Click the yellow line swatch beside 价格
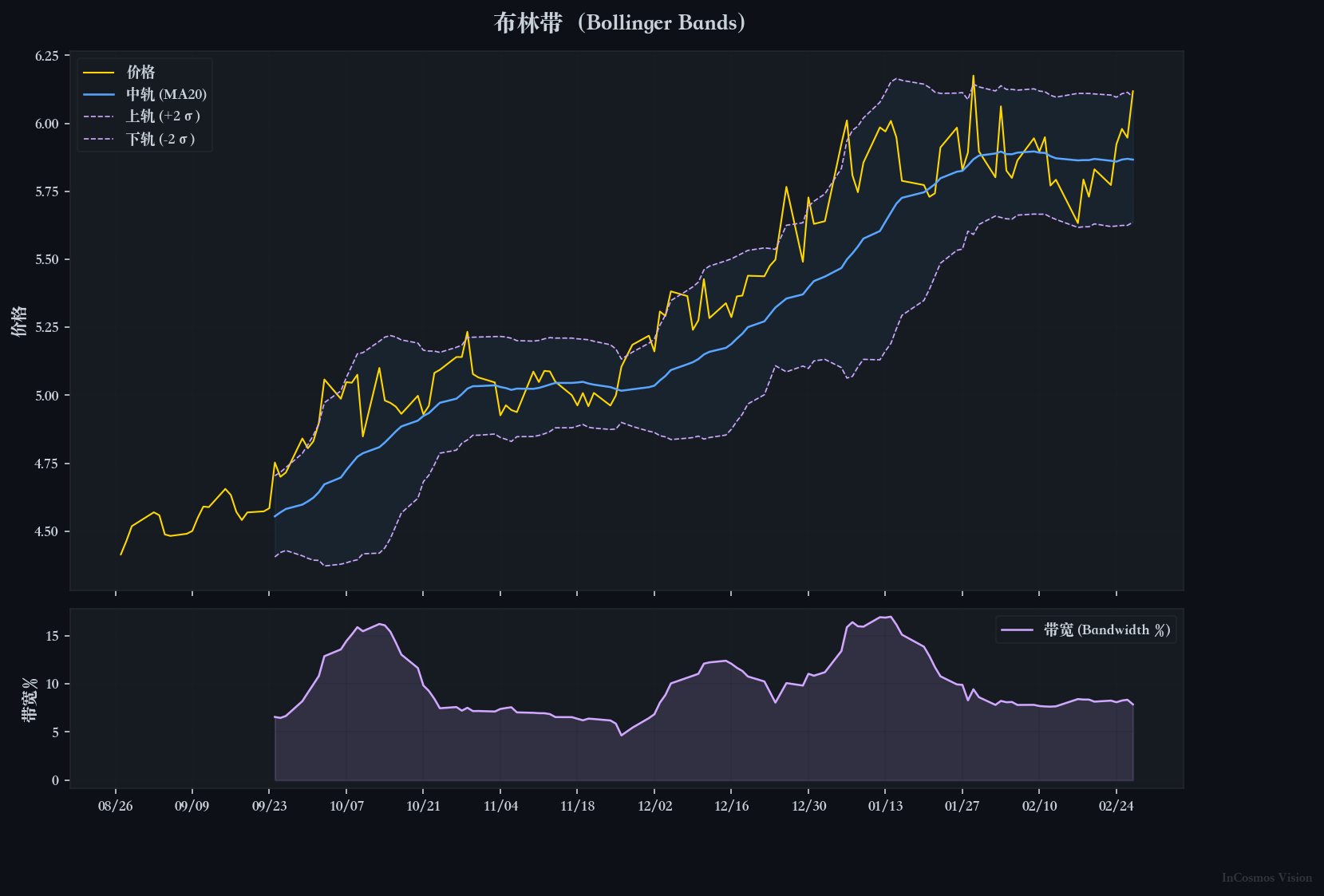The width and height of the screenshot is (1324, 896). [98, 73]
